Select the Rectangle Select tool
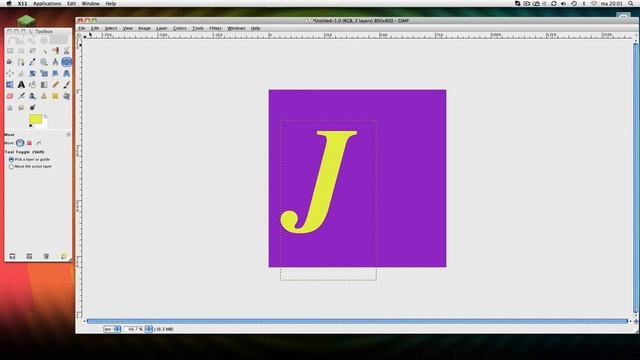 [10, 51]
